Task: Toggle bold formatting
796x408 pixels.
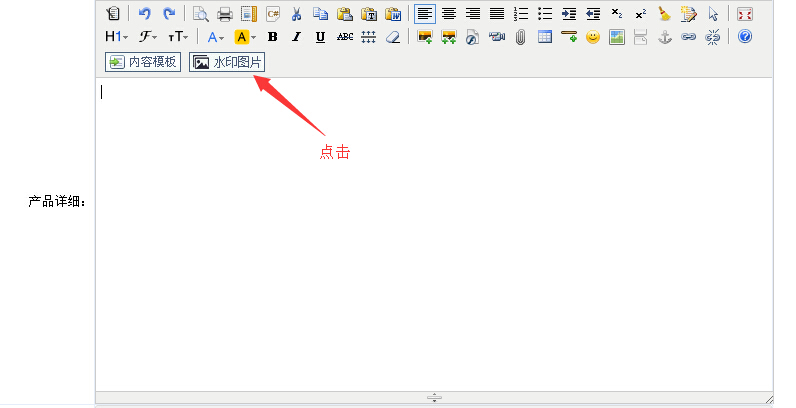Action: coord(273,37)
